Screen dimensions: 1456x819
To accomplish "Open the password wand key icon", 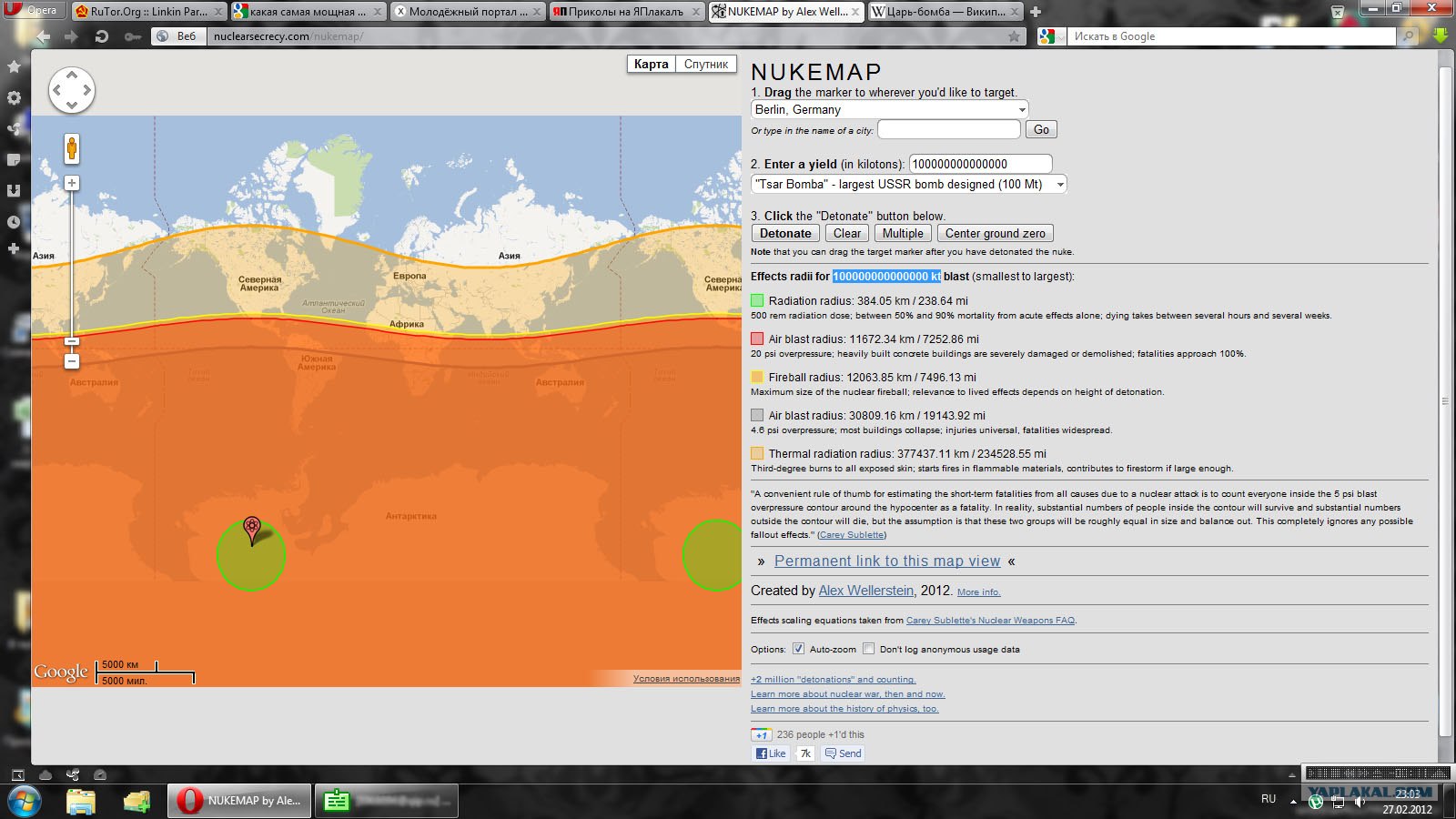I will coord(132,36).
